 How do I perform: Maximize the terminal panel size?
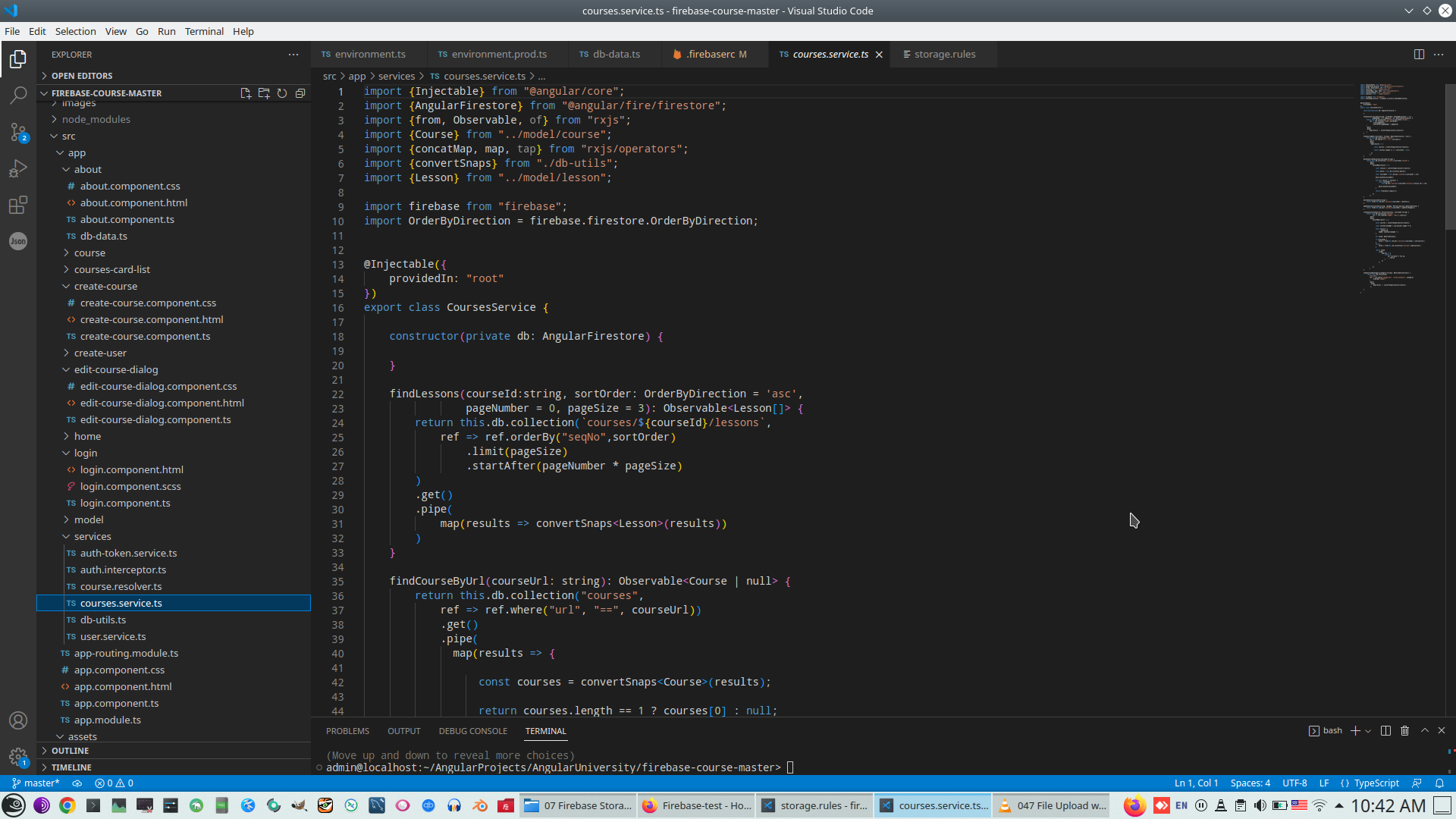(1425, 731)
